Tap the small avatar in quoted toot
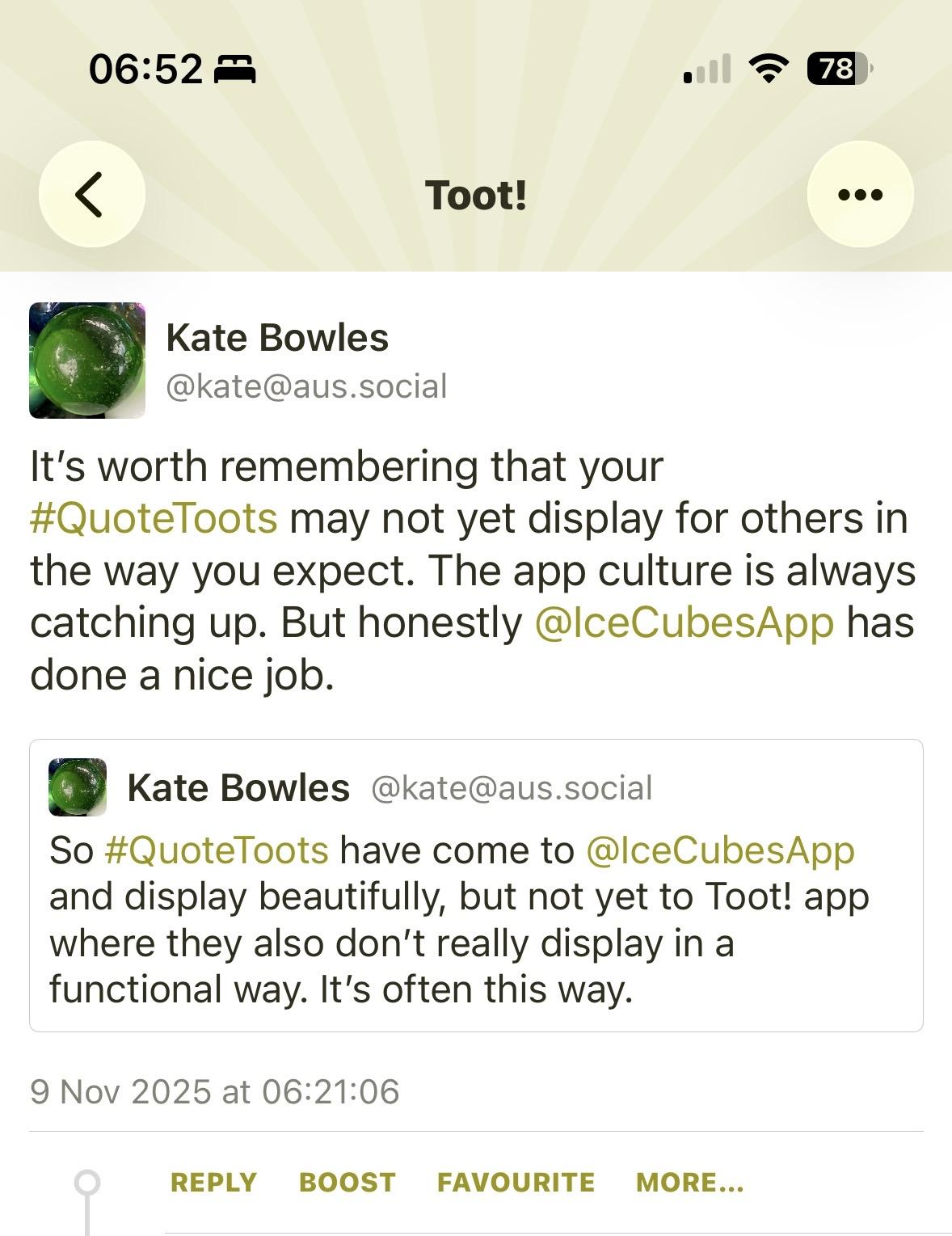Screen dimensions: 952x1236 pyautogui.click(x=78, y=787)
